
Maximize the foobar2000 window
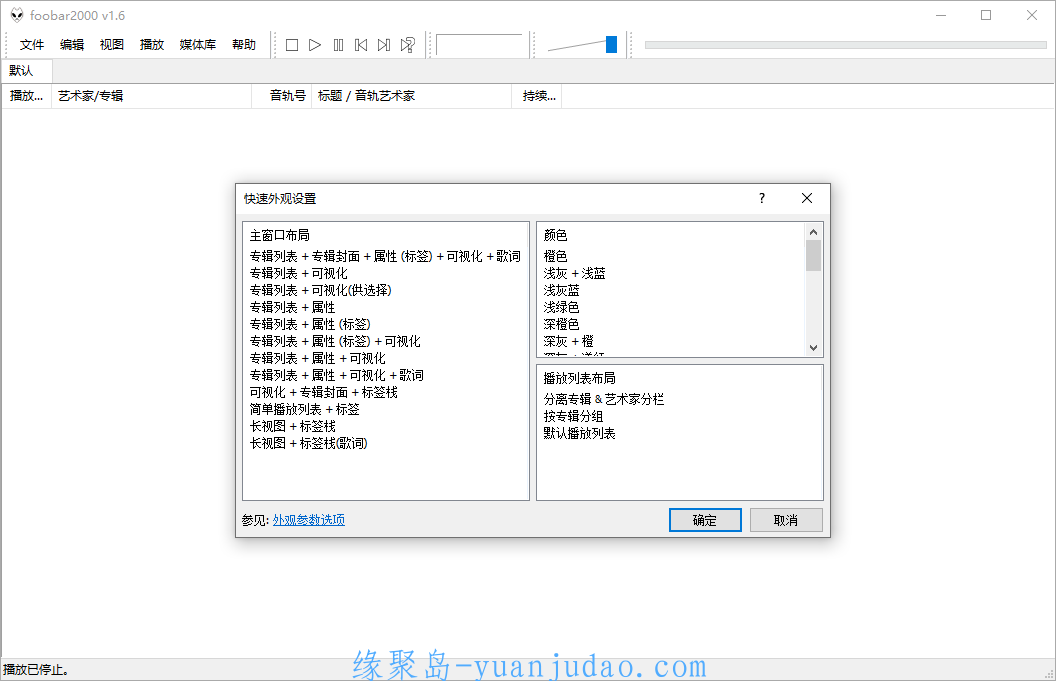click(x=986, y=15)
